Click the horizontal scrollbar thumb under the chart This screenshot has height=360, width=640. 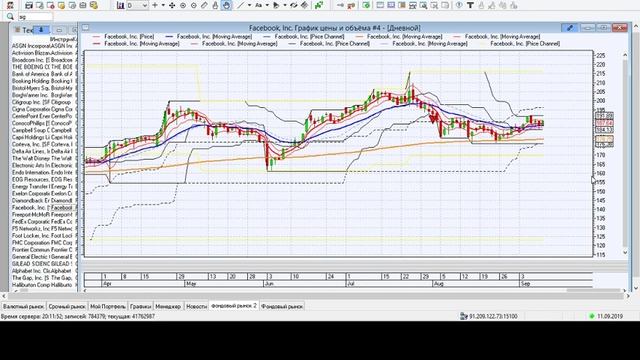[594, 290]
